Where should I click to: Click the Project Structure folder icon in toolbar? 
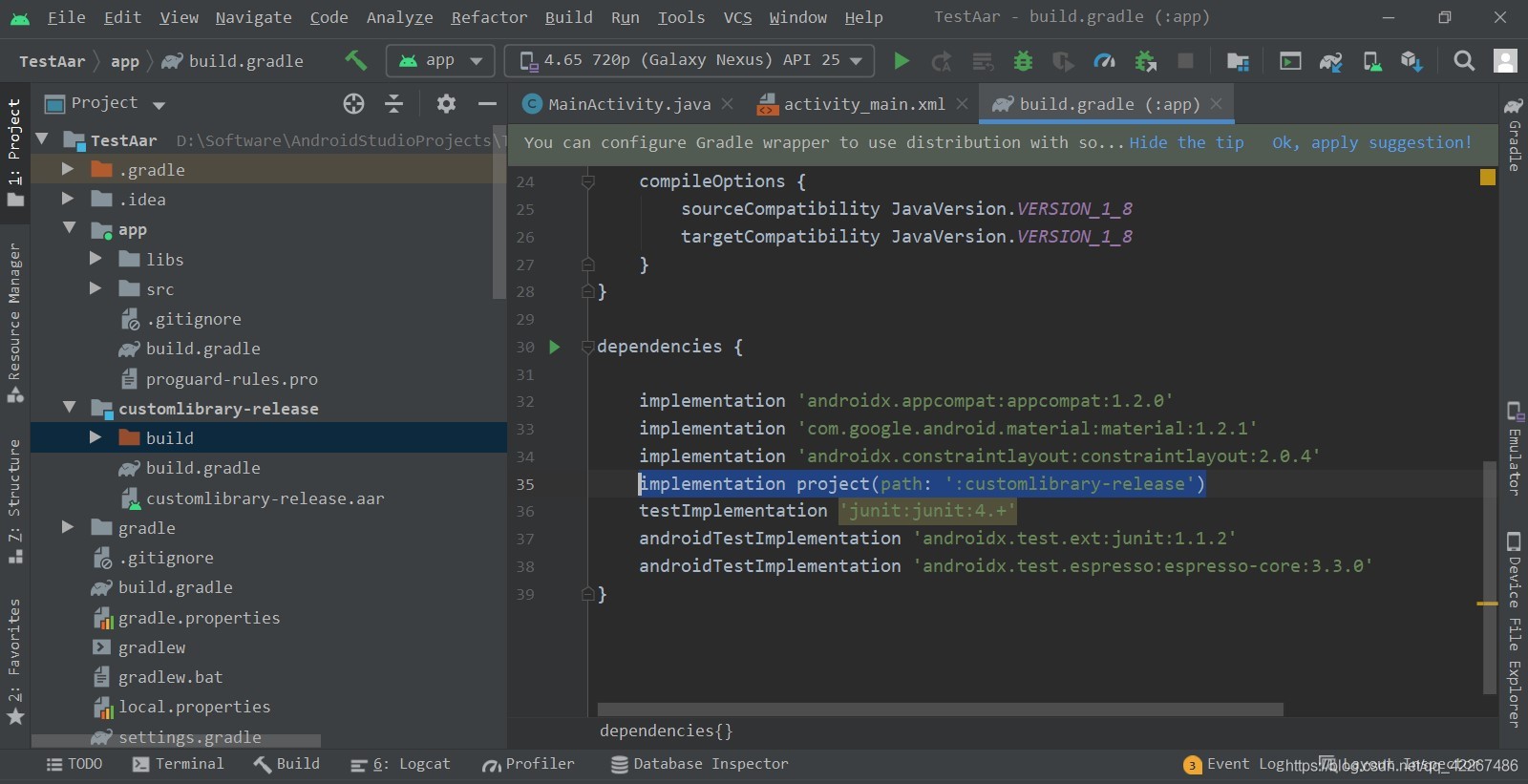click(x=1238, y=61)
